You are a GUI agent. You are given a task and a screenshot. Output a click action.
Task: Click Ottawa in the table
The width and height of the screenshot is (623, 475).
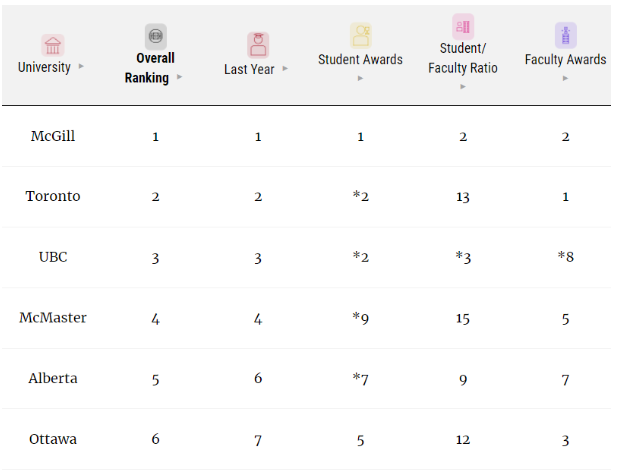coord(53,439)
